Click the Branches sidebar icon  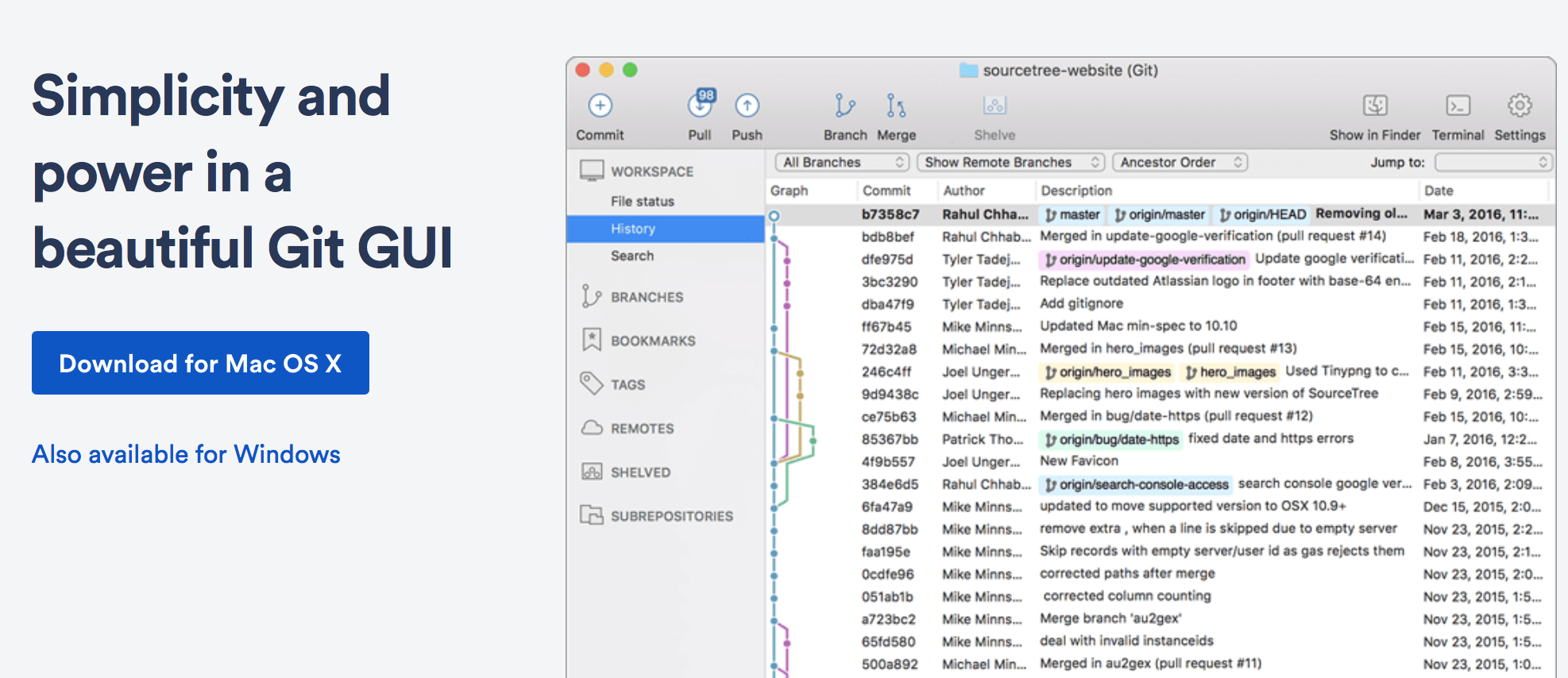click(591, 296)
